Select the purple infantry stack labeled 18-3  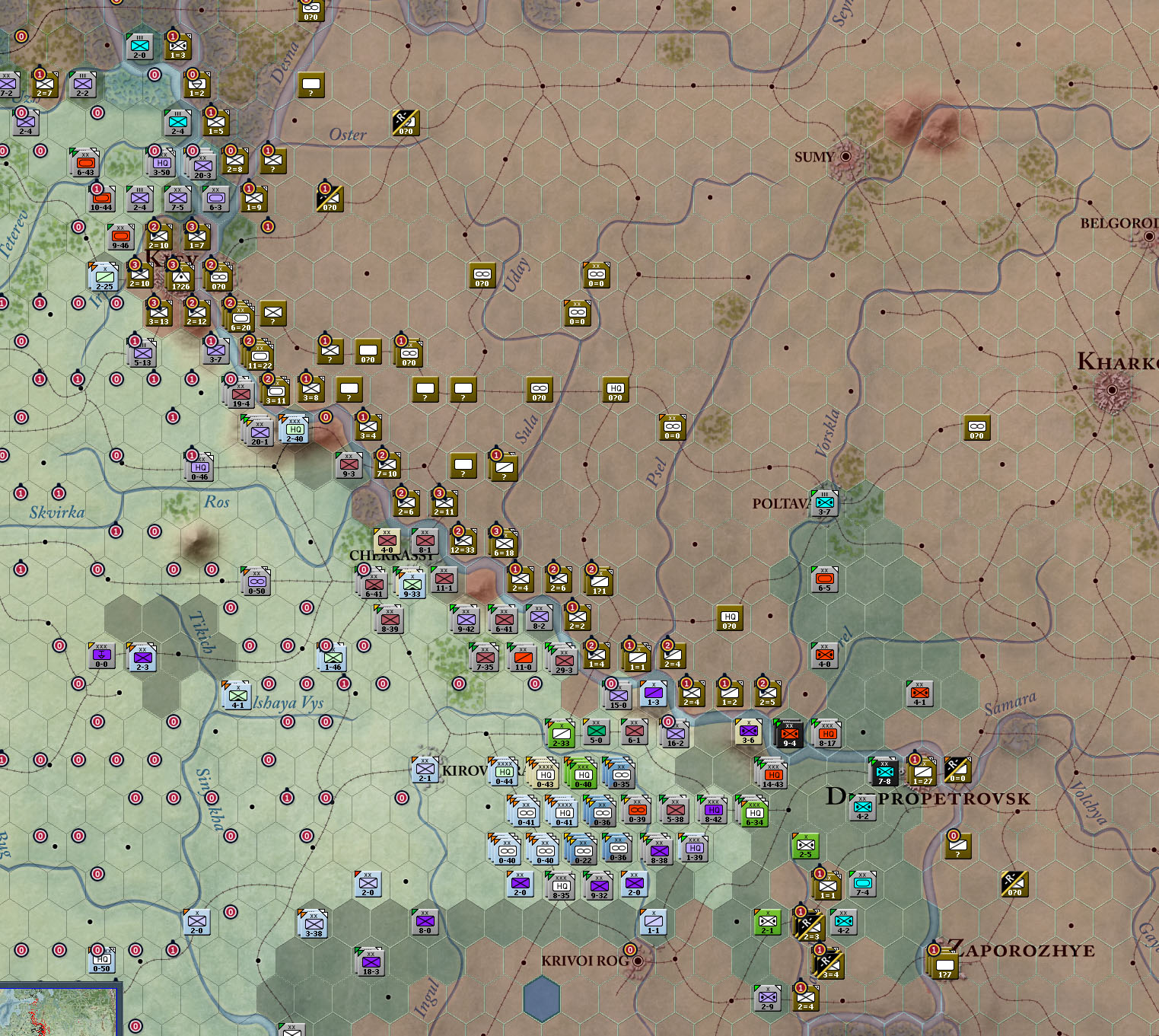coord(371,962)
